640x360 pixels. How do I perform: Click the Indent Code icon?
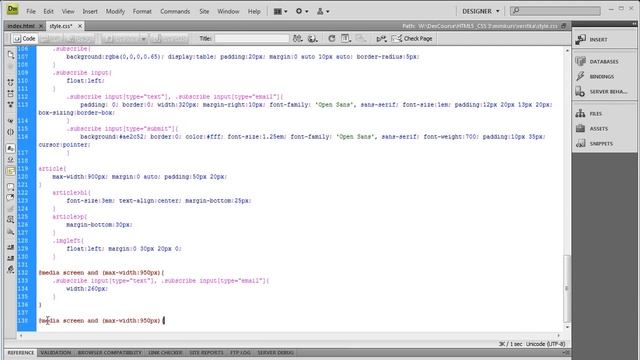point(11,247)
